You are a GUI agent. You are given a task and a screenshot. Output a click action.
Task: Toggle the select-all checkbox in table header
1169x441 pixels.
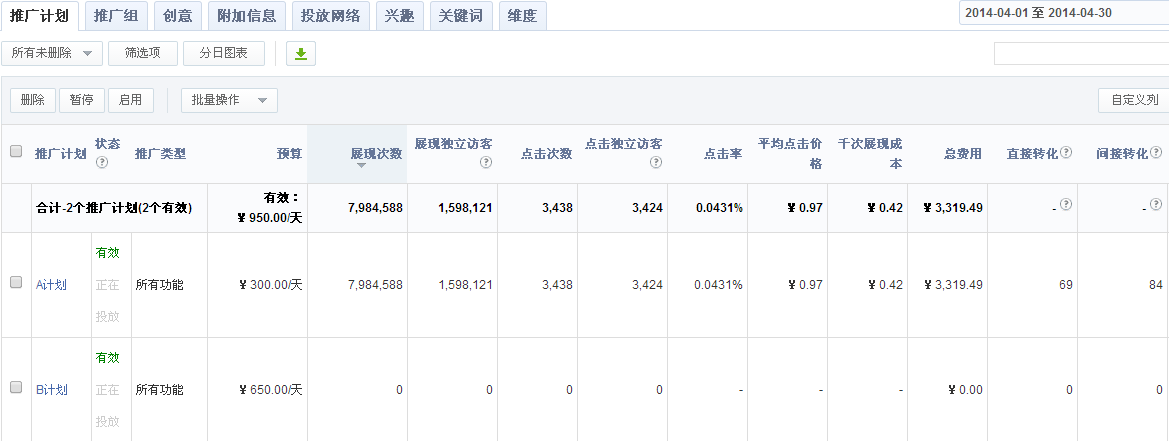tap(16, 152)
